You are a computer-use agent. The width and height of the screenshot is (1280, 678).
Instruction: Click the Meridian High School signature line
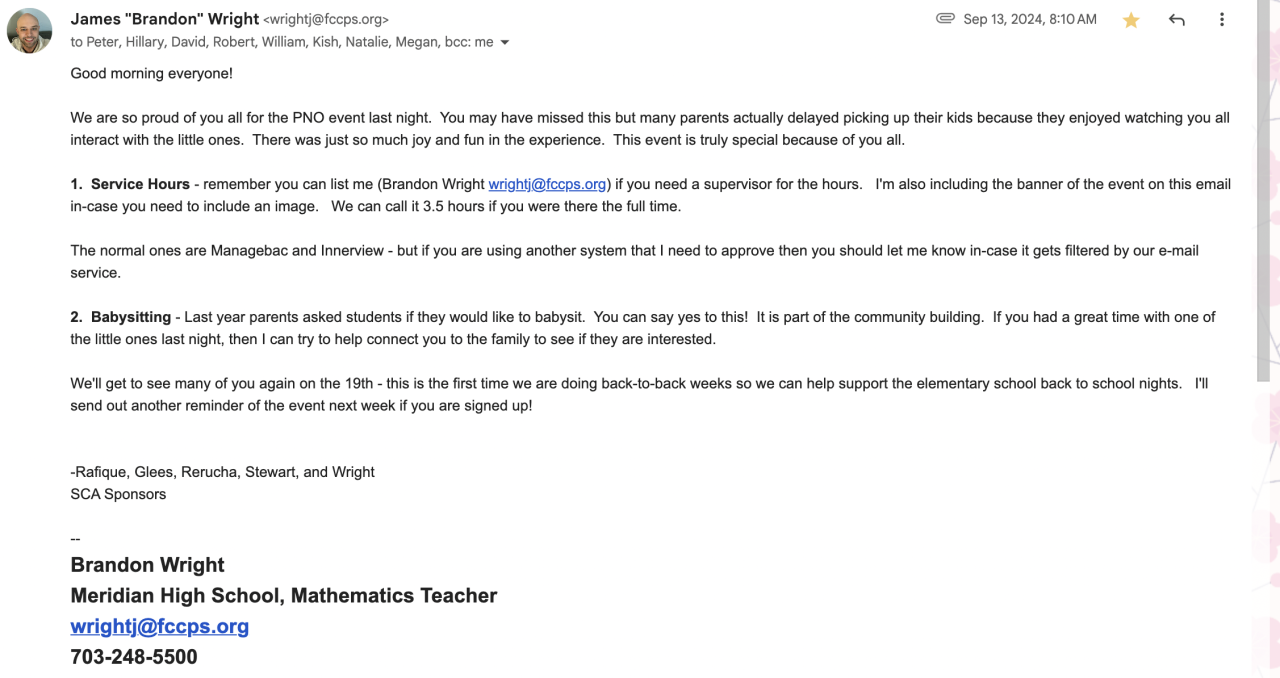(283, 596)
